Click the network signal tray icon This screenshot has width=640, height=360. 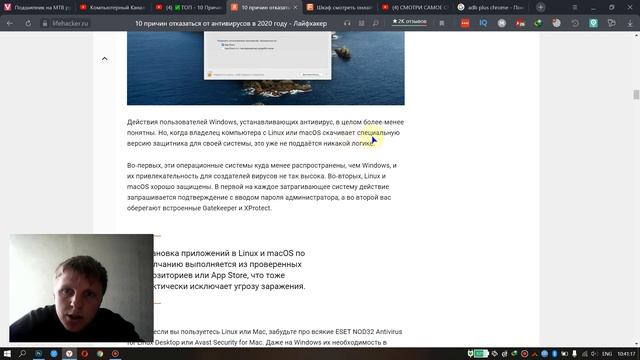pyautogui.click(x=584, y=353)
